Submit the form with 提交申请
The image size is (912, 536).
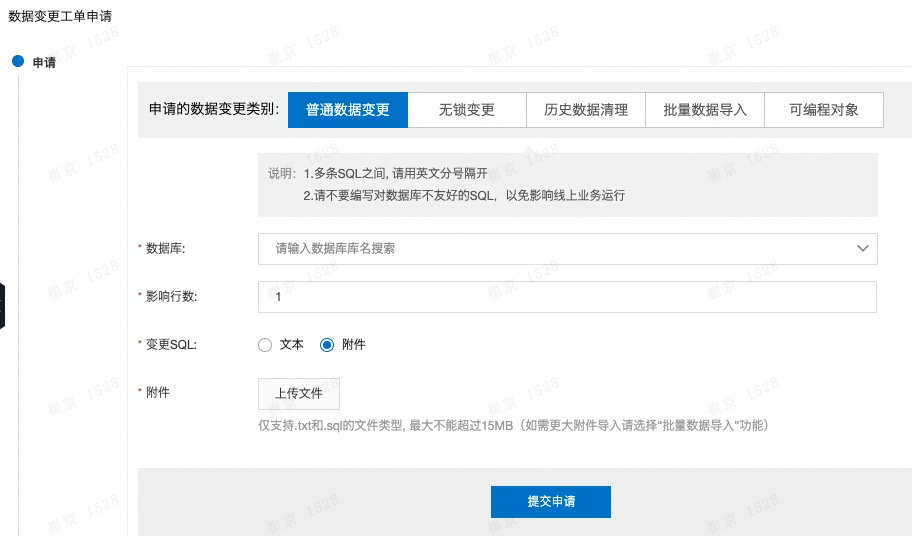click(x=551, y=502)
